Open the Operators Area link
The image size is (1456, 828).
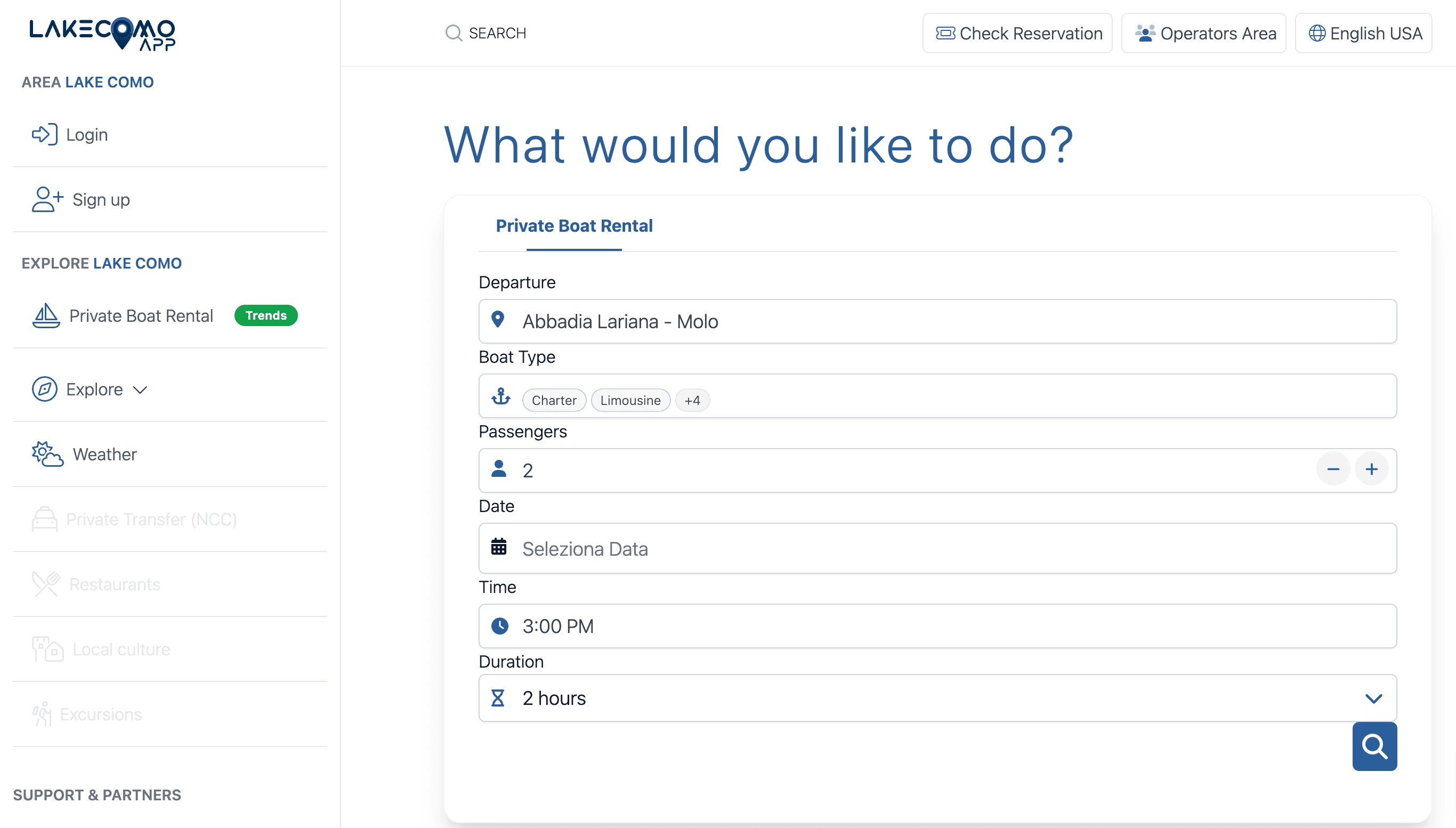coord(1203,34)
